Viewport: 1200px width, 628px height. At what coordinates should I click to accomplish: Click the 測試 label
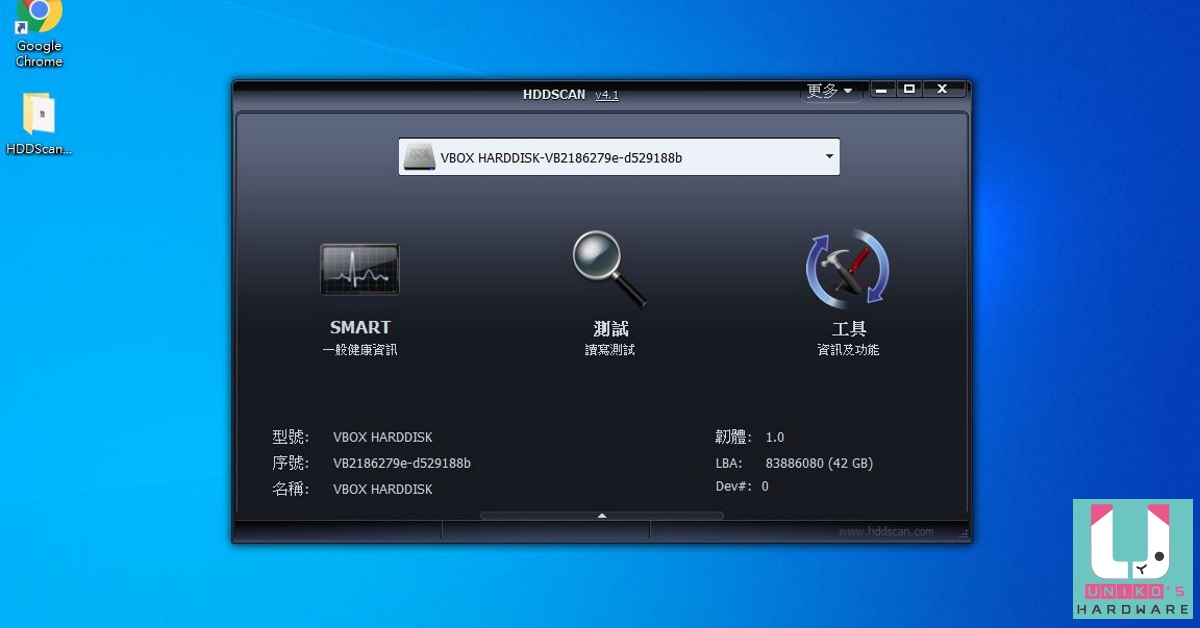coord(610,328)
